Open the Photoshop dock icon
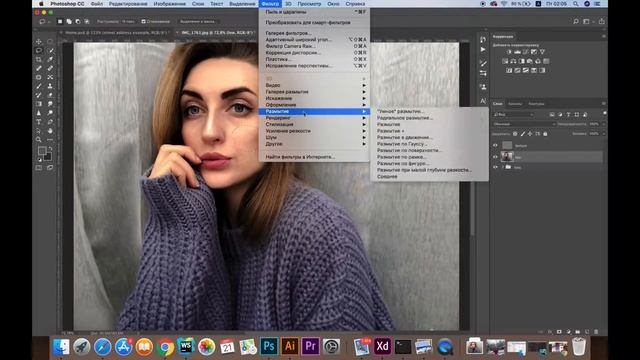 pyautogui.click(x=269, y=347)
